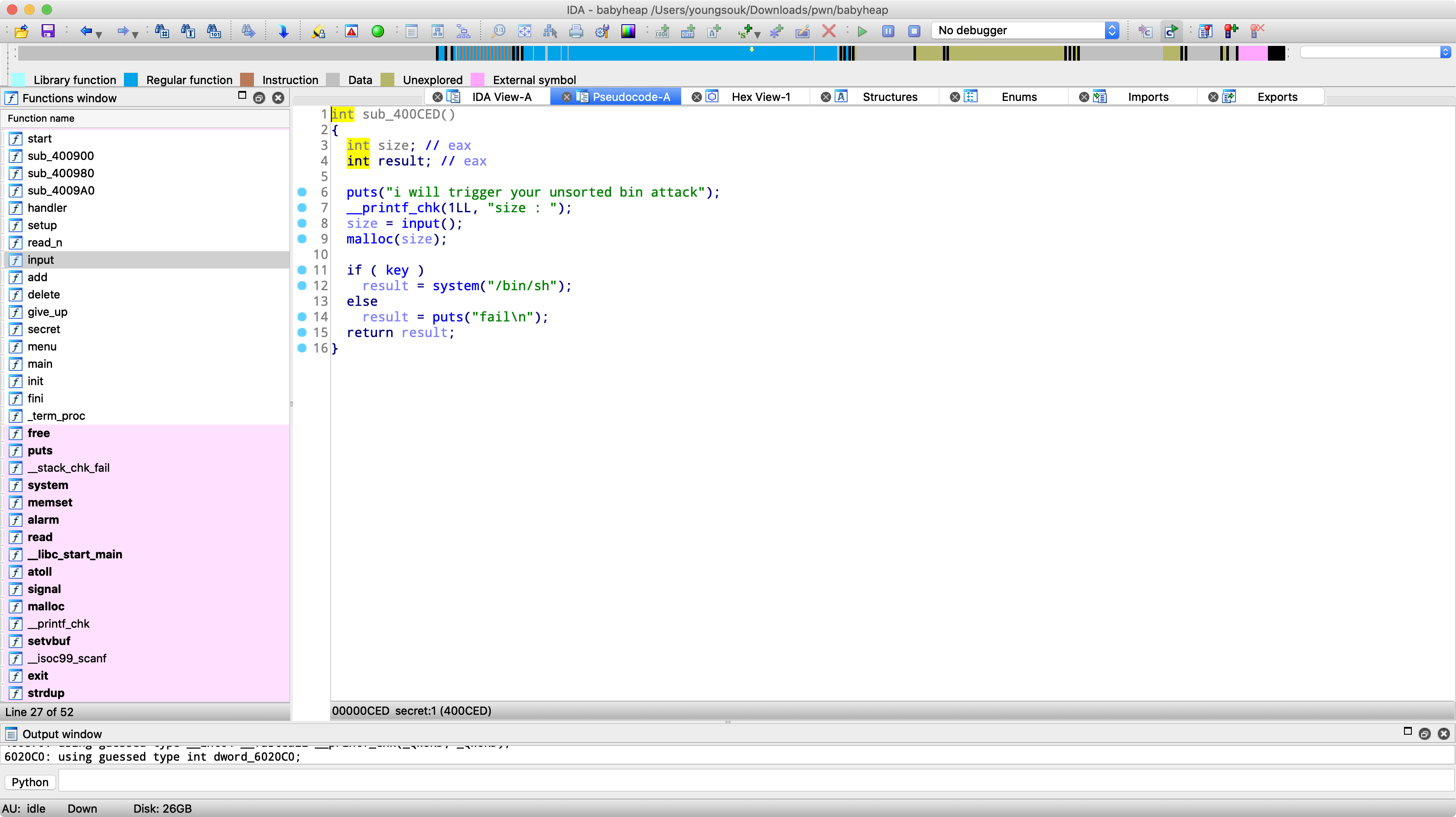Click the blue down arrow jump icon

click(284, 31)
